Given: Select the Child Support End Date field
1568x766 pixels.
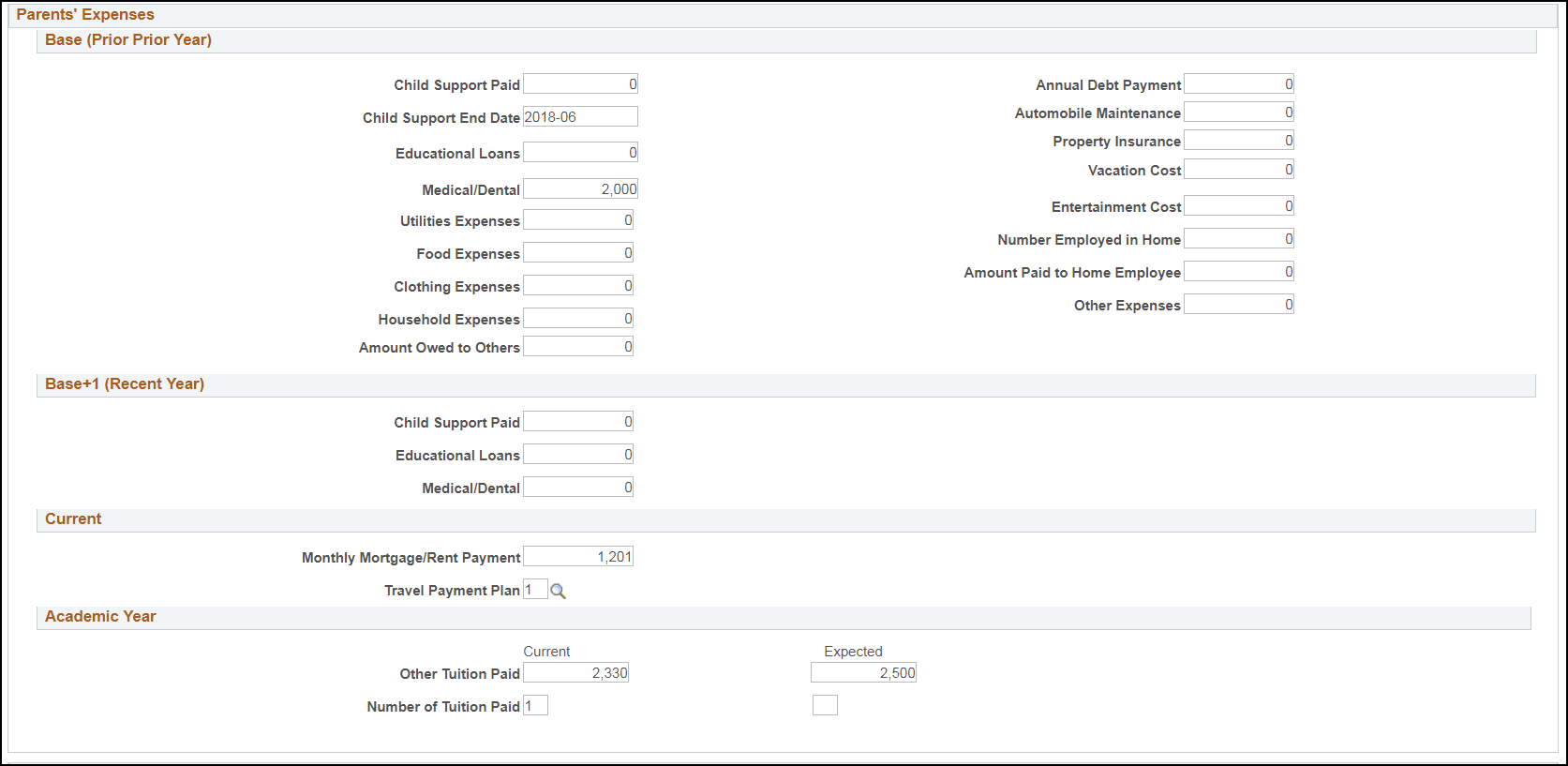Looking at the screenshot, I should tap(580, 117).
